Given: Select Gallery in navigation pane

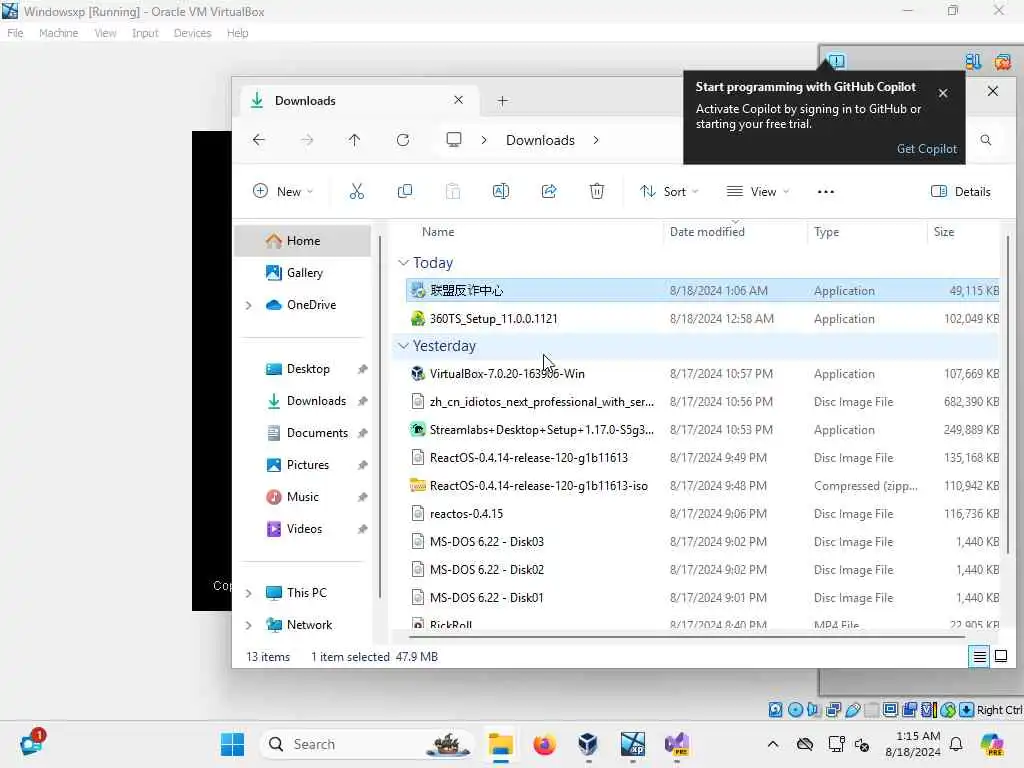Looking at the screenshot, I should [x=303, y=273].
